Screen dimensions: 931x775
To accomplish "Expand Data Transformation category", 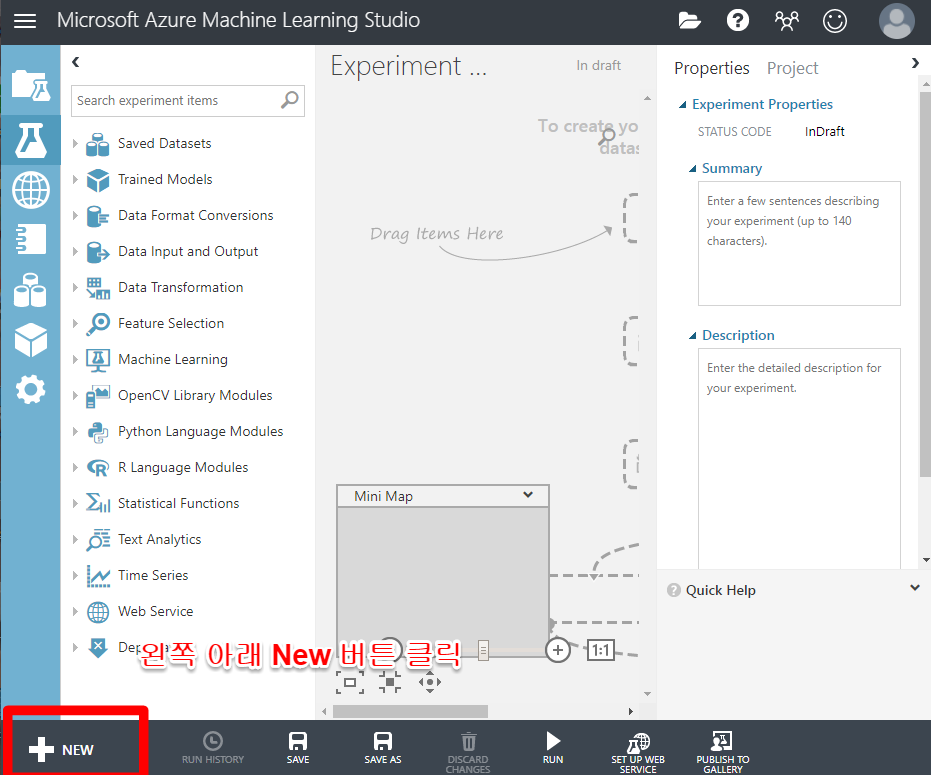I will [75, 287].
